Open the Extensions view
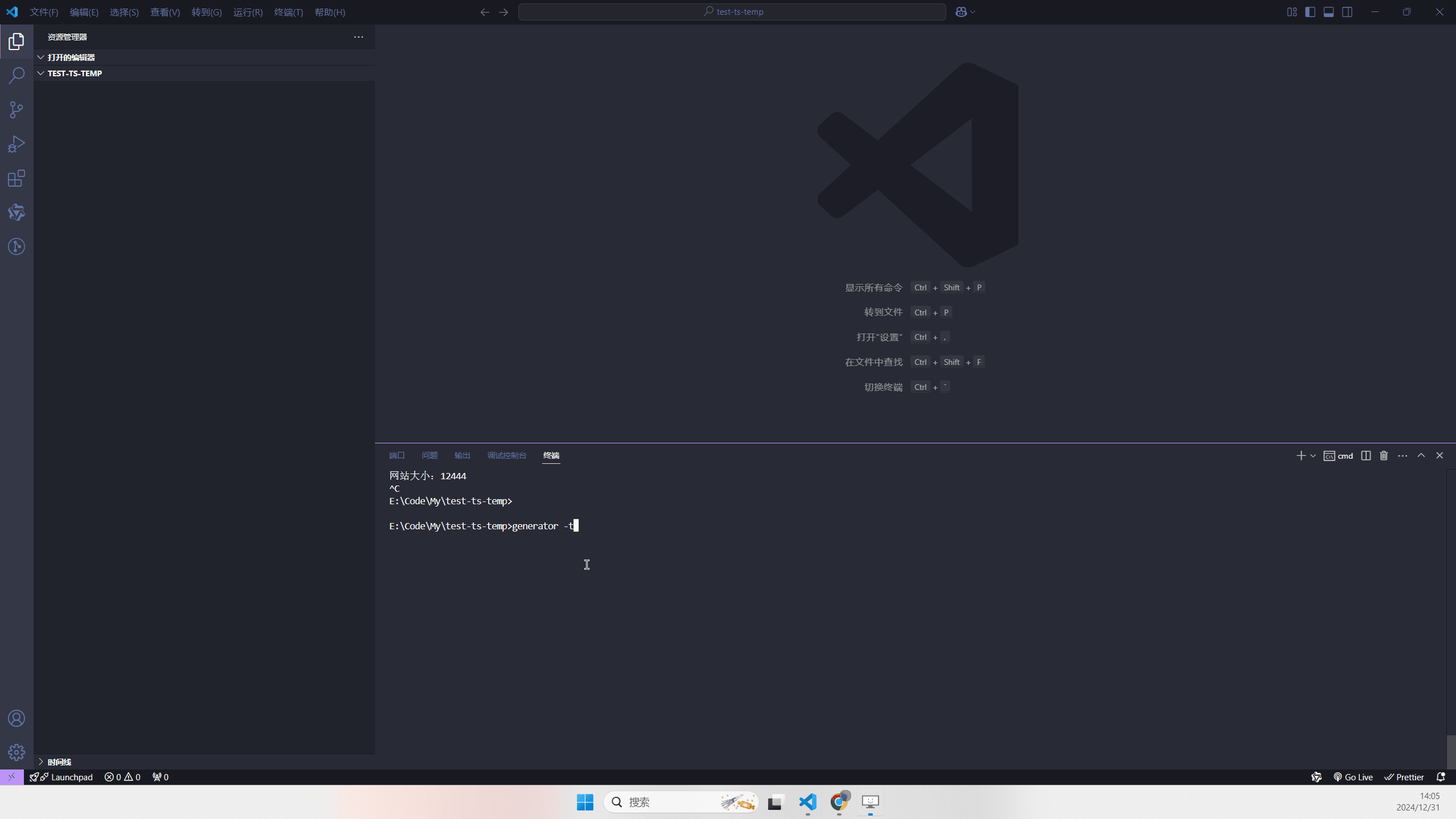Viewport: 1456px width, 819px height. pyautogui.click(x=17, y=178)
